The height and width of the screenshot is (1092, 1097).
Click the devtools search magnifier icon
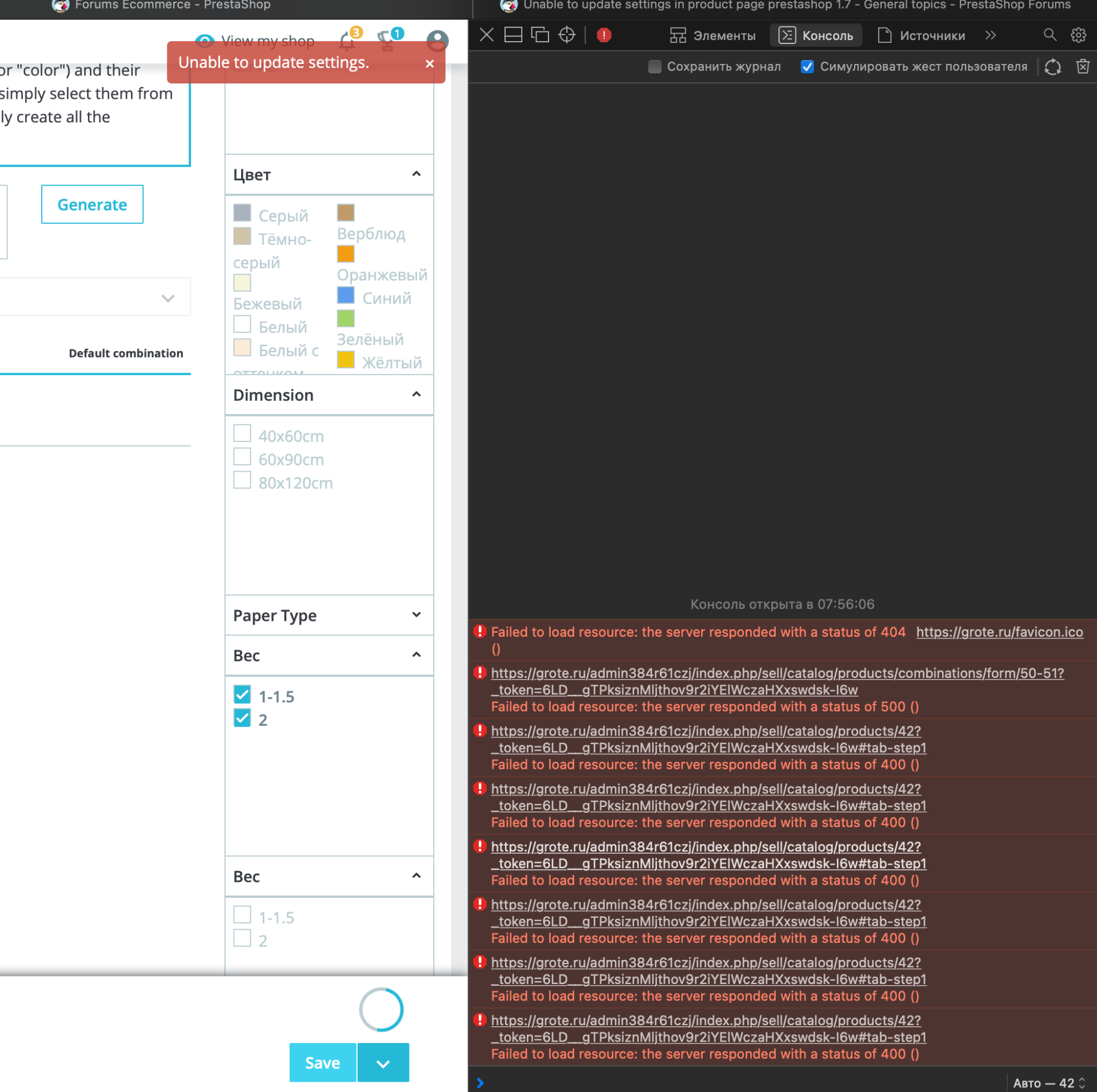pos(1050,35)
